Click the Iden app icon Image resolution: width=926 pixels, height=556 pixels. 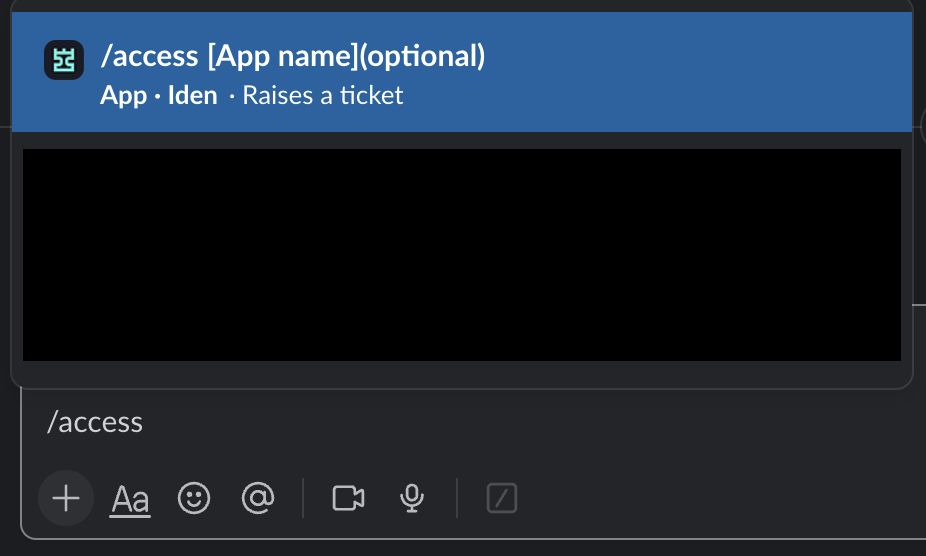64,60
